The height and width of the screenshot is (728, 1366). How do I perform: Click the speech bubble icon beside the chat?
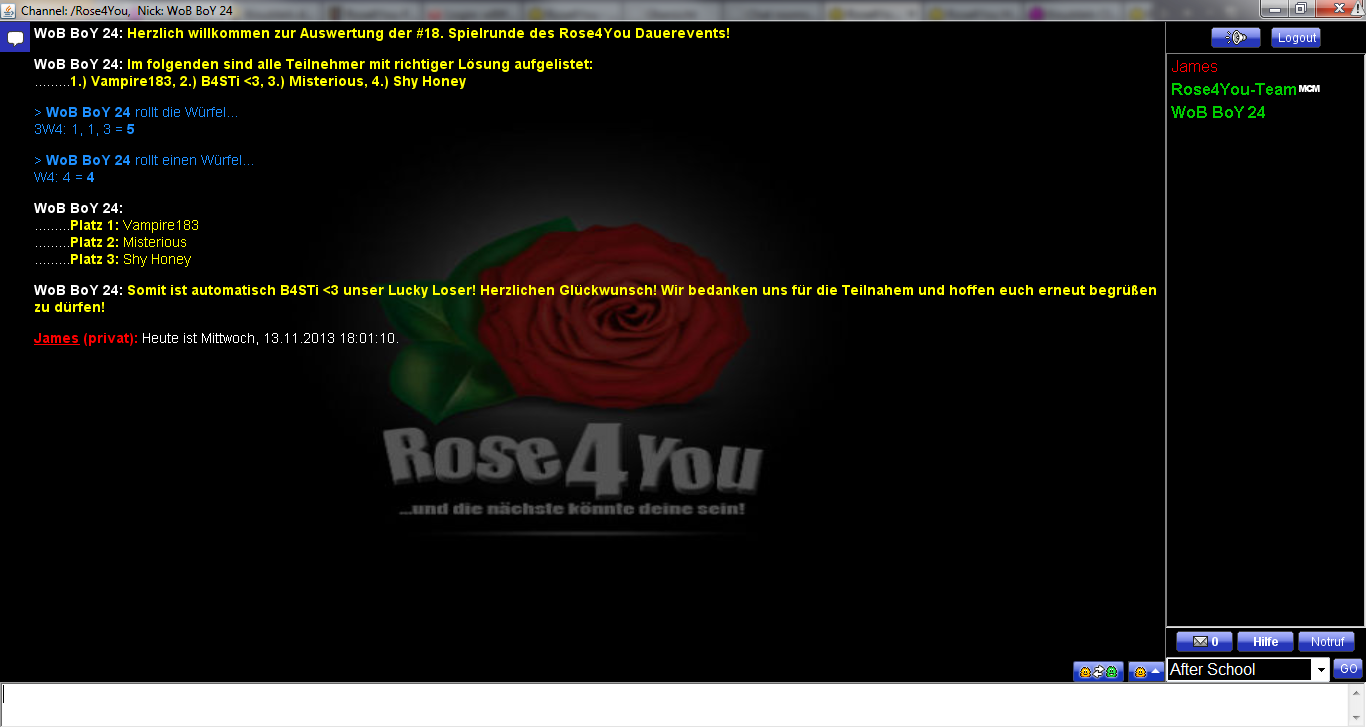[16, 39]
